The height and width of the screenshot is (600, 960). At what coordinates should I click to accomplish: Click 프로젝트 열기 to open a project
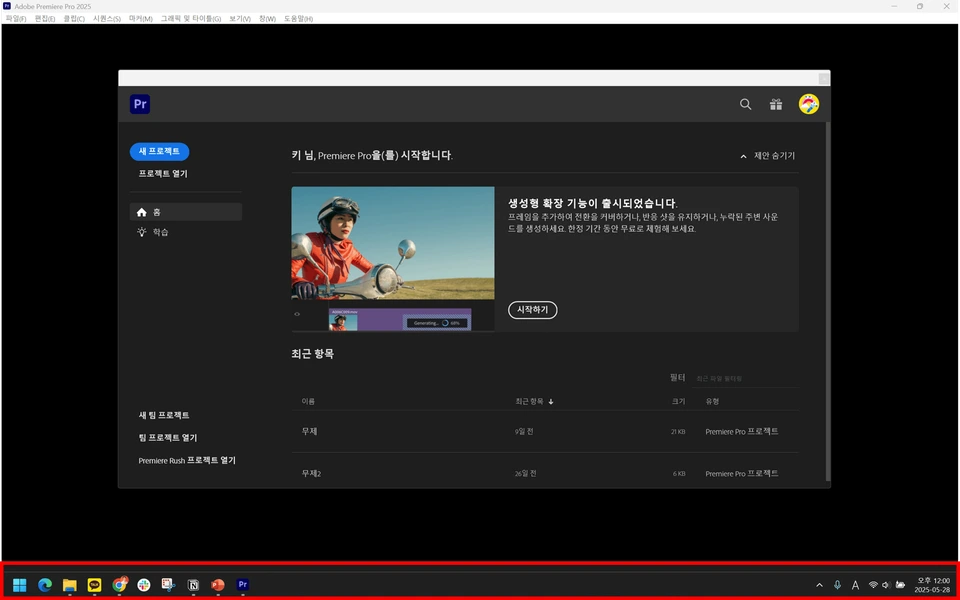(163, 174)
